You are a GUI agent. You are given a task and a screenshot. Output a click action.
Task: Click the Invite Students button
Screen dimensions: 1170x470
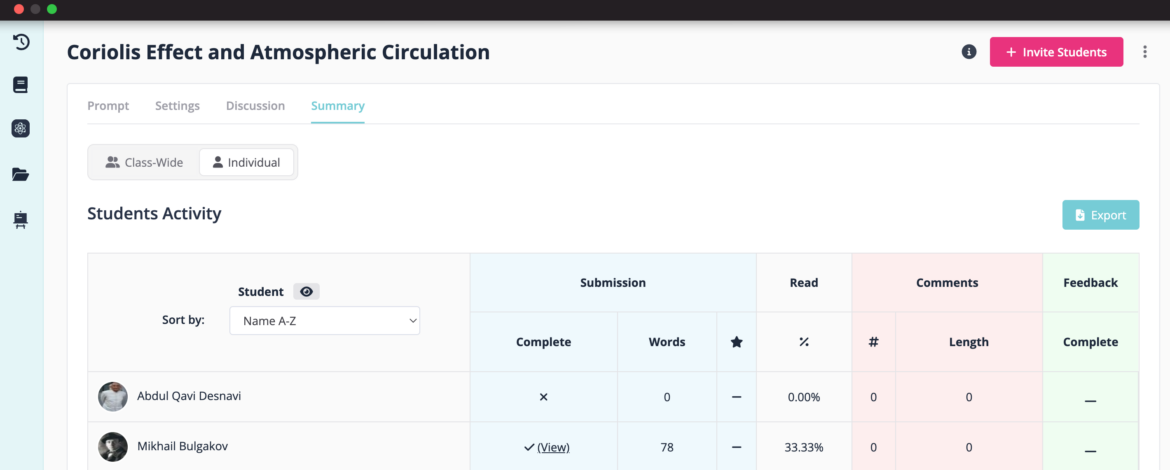click(1057, 52)
